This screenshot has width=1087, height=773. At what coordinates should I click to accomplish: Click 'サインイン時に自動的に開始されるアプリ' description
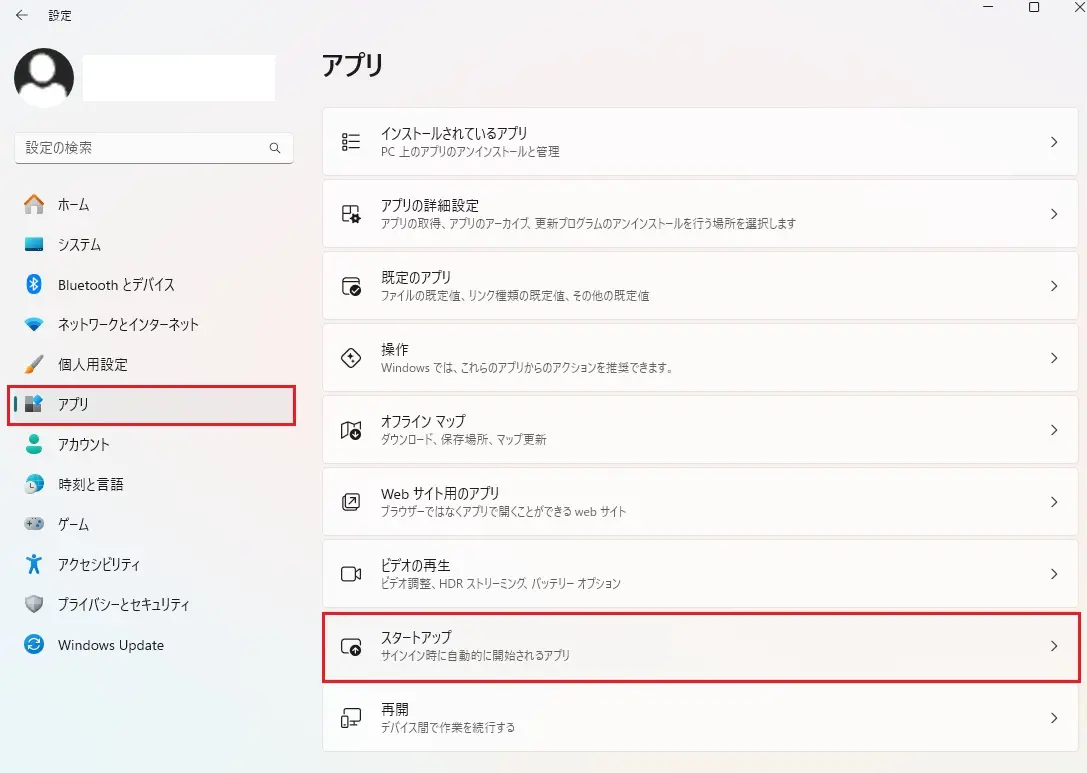(475, 655)
